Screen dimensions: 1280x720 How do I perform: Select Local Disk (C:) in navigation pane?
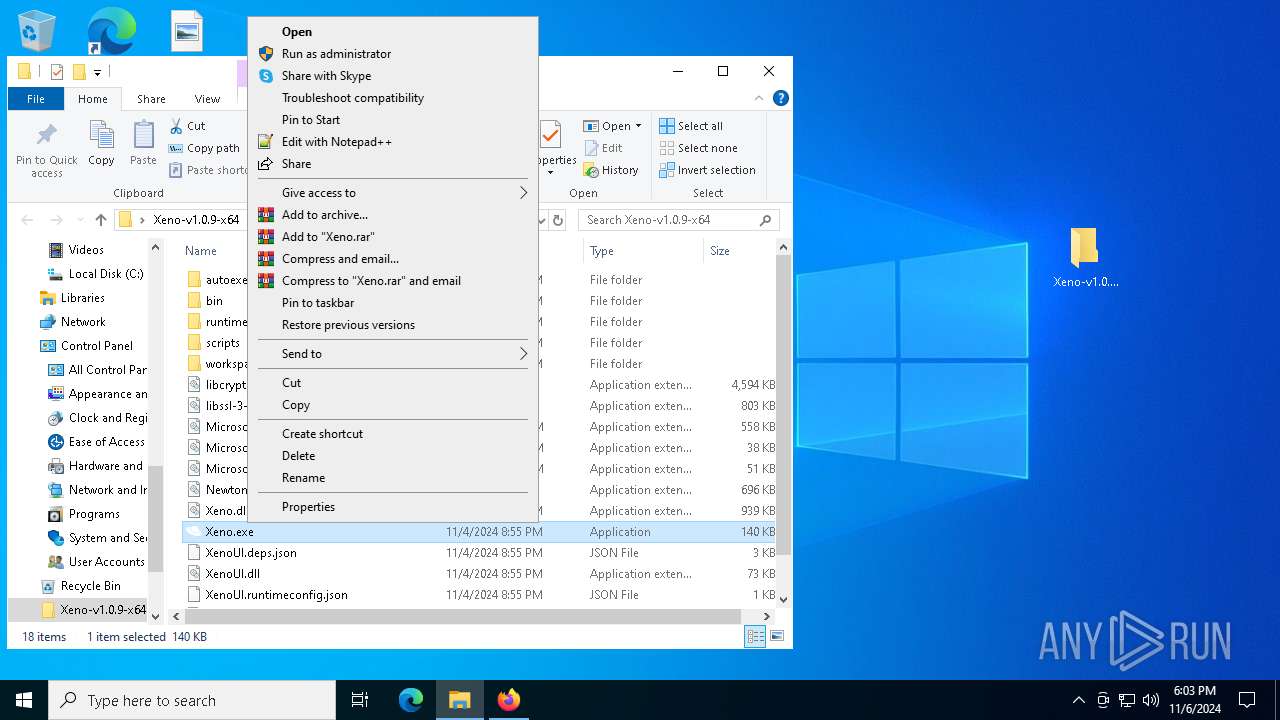point(96,274)
